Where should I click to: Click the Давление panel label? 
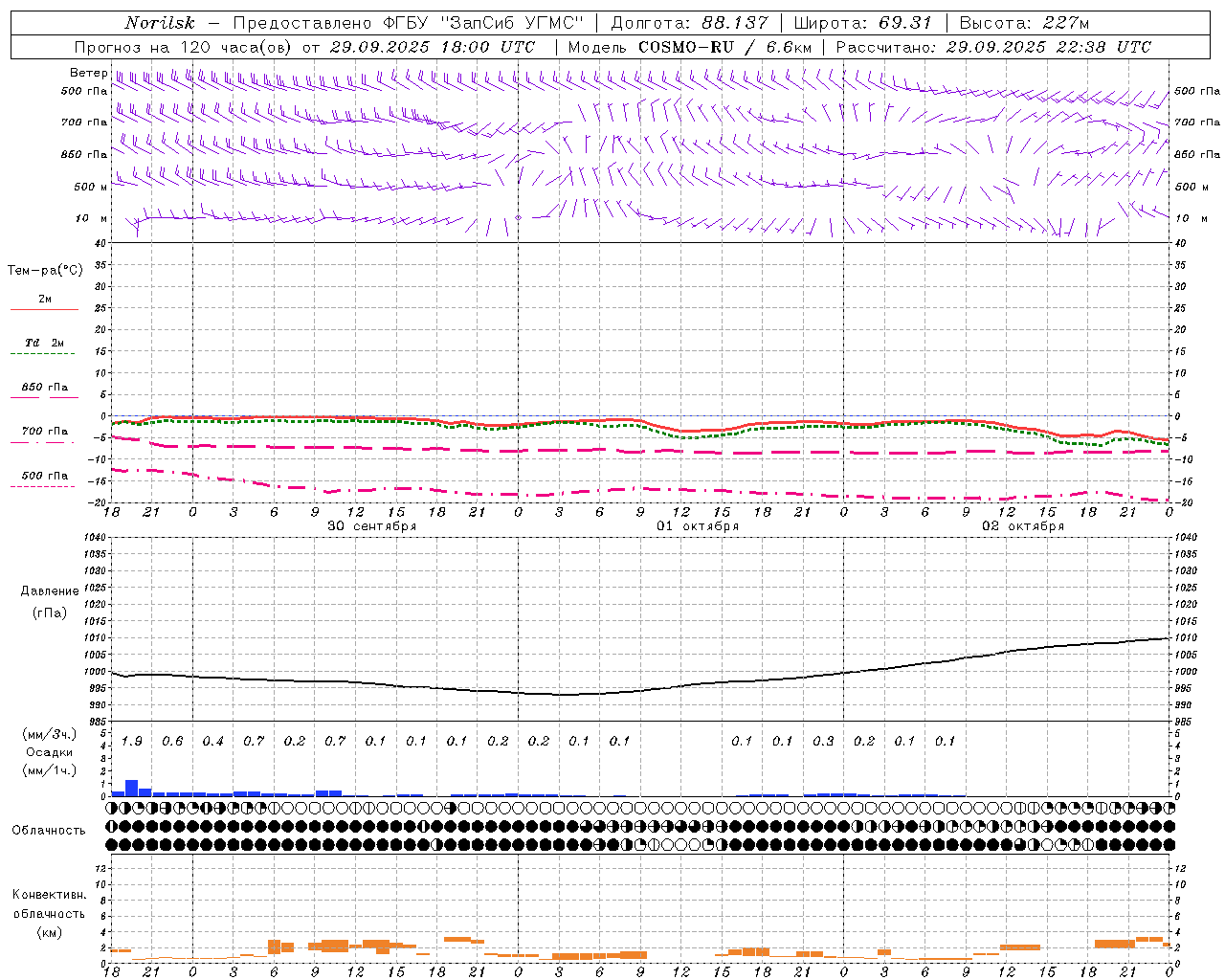[49, 591]
